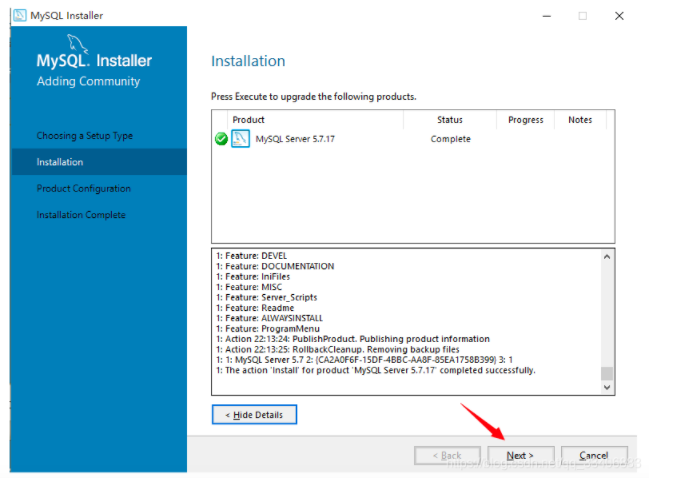Select Choosing a Setup Type step

point(85,135)
